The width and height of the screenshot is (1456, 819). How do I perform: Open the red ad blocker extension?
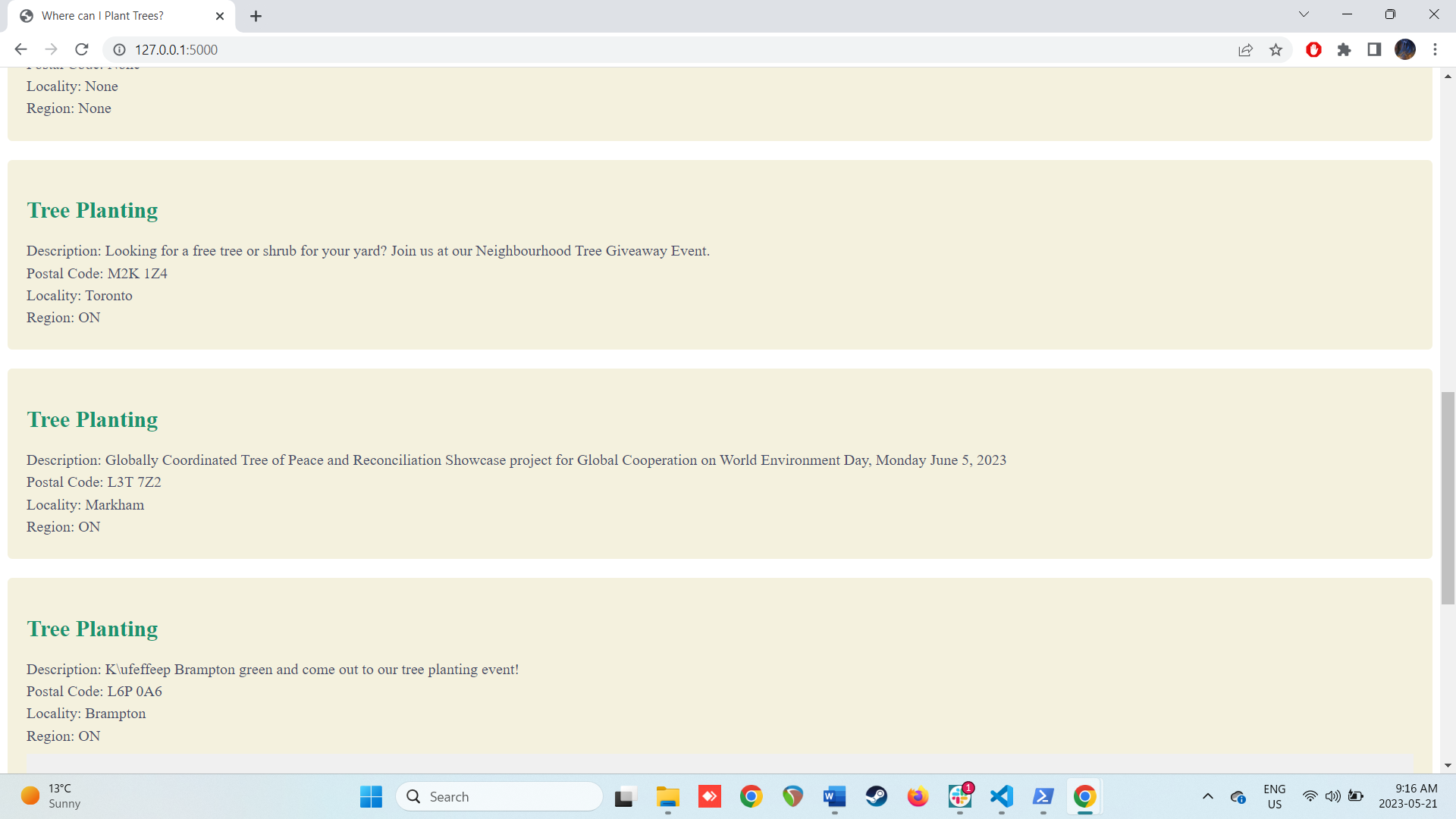click(1313, 49)
